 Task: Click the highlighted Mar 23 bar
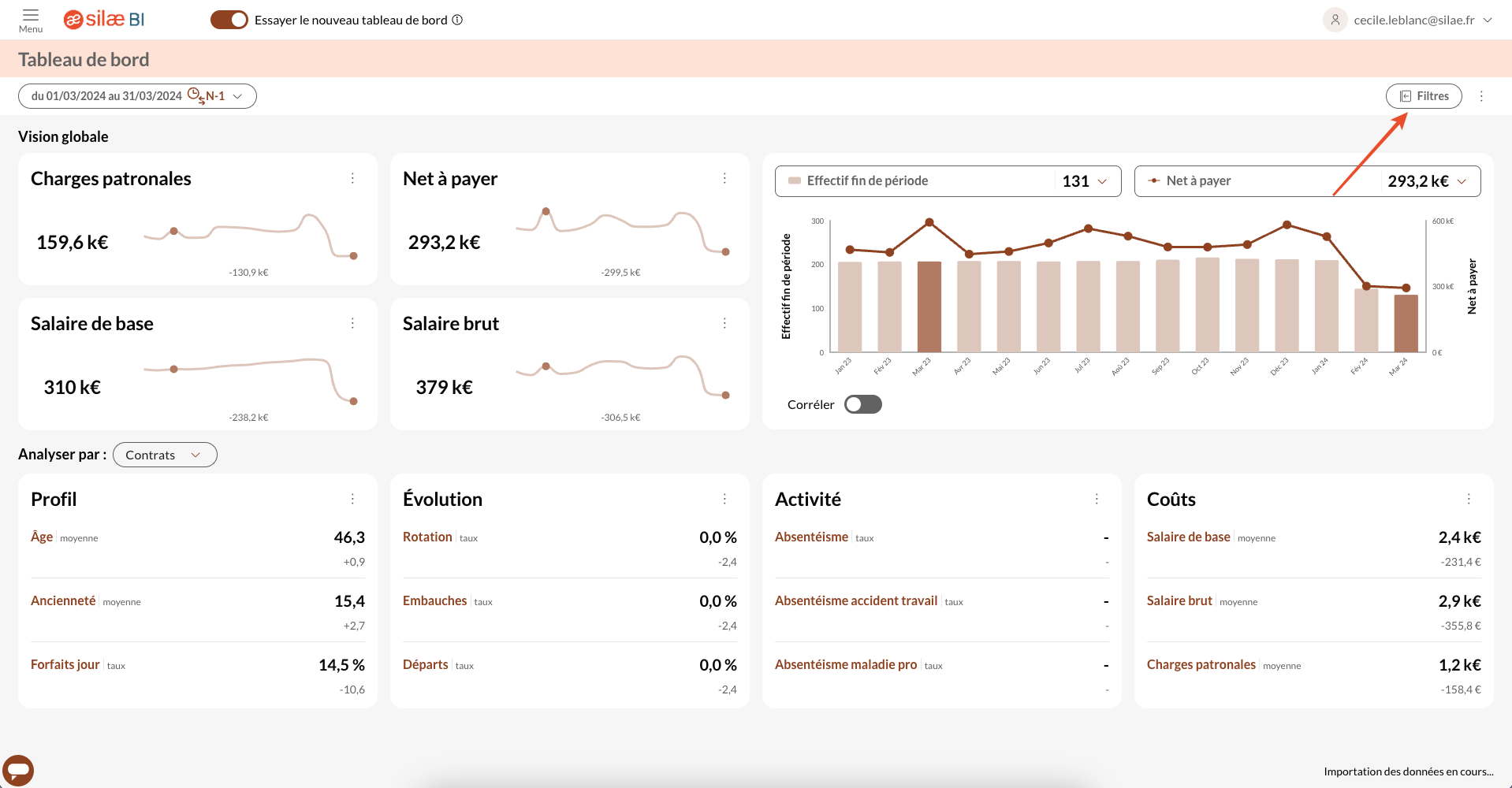(x=929, y=307)
